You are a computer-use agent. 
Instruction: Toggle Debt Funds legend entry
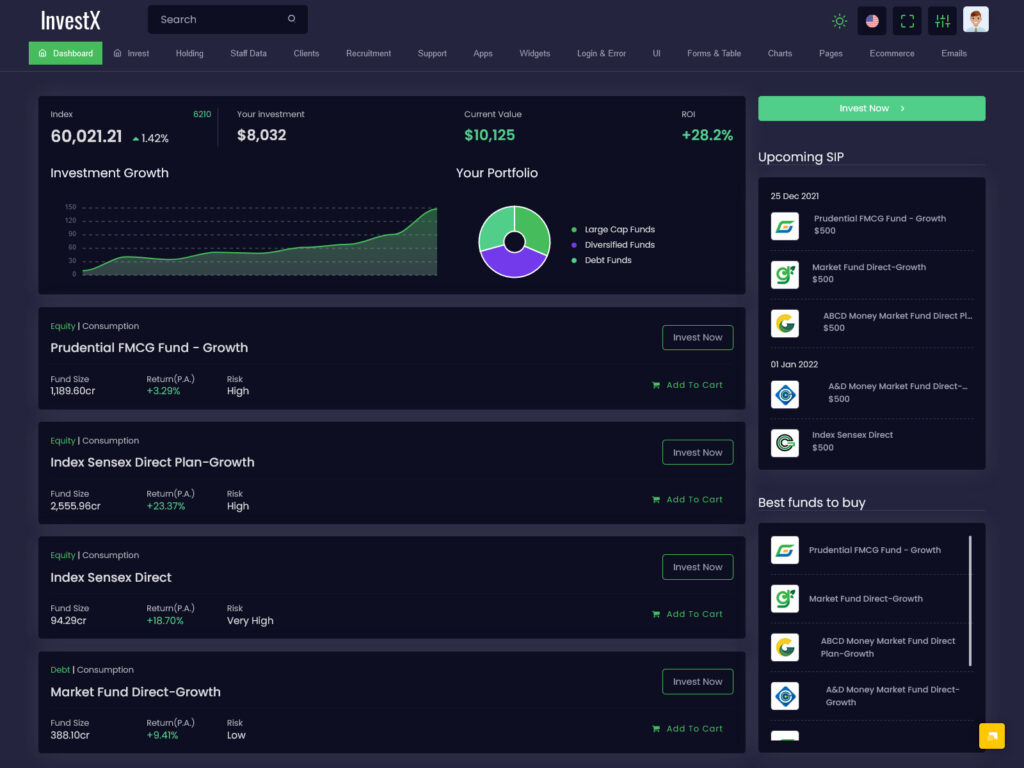[601, 260]
